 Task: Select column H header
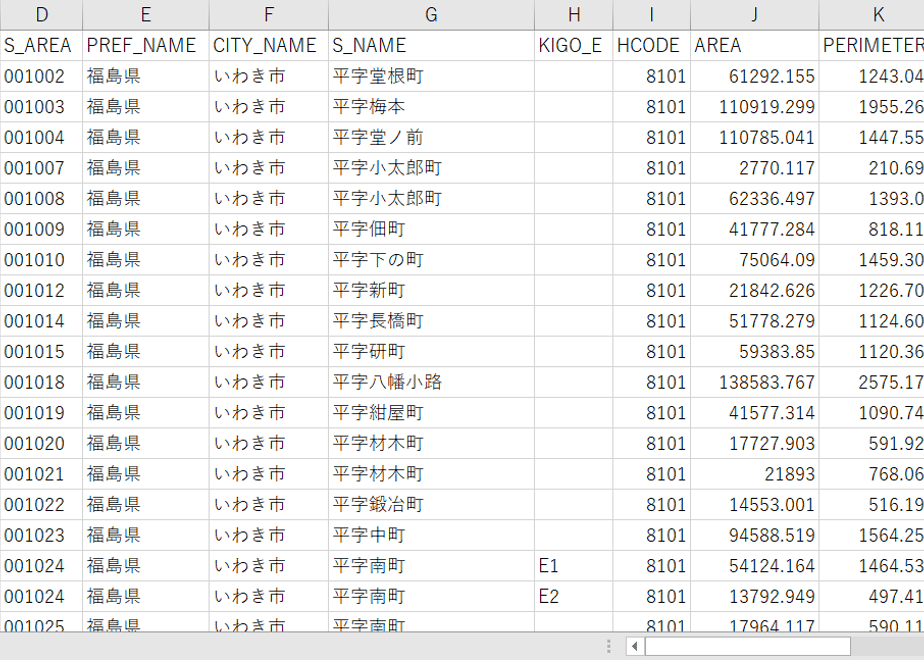coord(573,15)
